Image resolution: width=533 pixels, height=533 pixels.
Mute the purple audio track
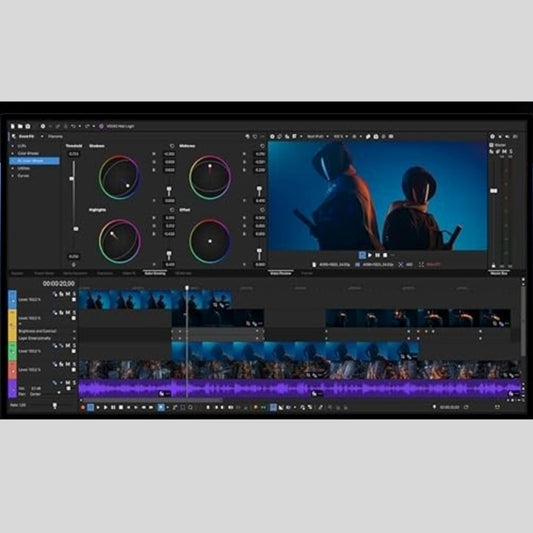tap(68, 383)
